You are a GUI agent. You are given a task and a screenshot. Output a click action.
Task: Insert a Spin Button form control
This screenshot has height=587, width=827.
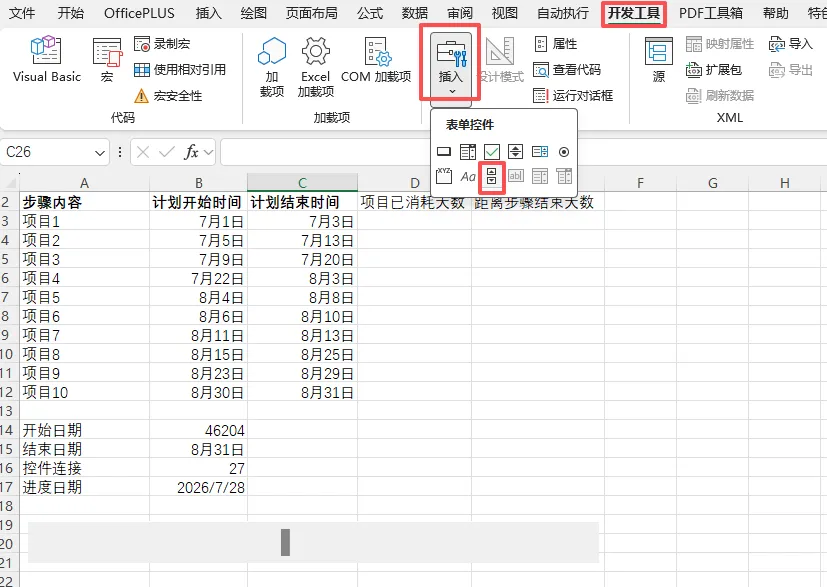click(515, 152)
